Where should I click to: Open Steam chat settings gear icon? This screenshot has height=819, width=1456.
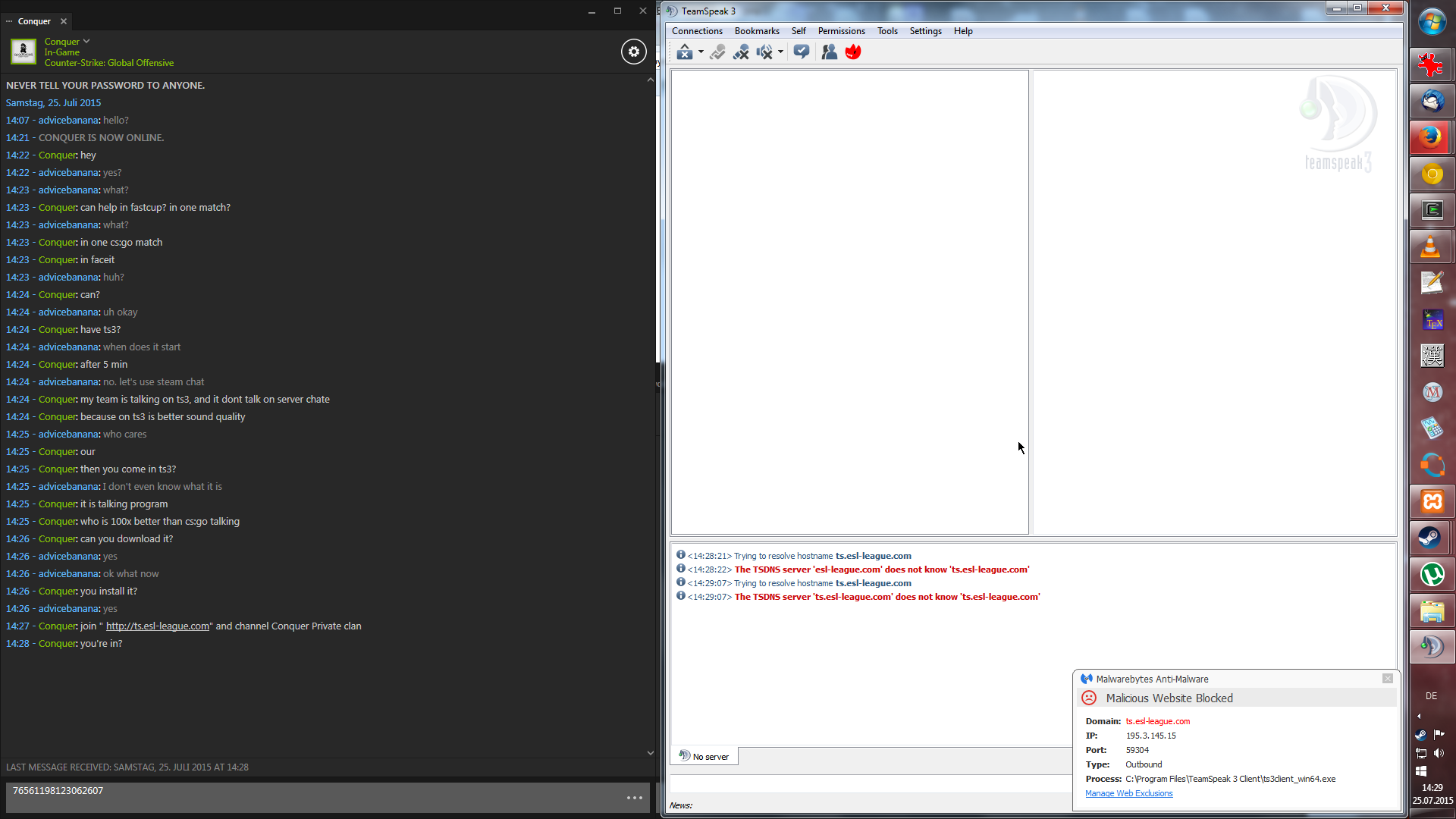point(634,52)
